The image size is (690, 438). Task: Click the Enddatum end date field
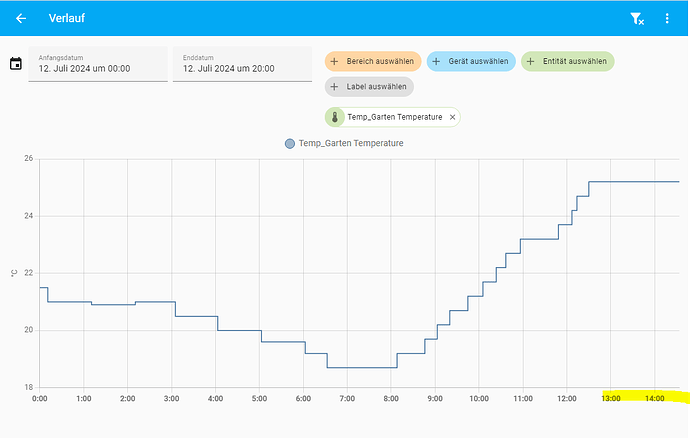tap(242, 64)
